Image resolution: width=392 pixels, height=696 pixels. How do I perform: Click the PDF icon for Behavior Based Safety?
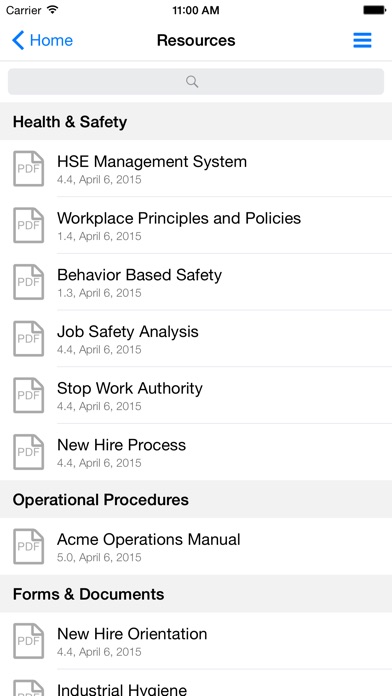pos(28,282)
